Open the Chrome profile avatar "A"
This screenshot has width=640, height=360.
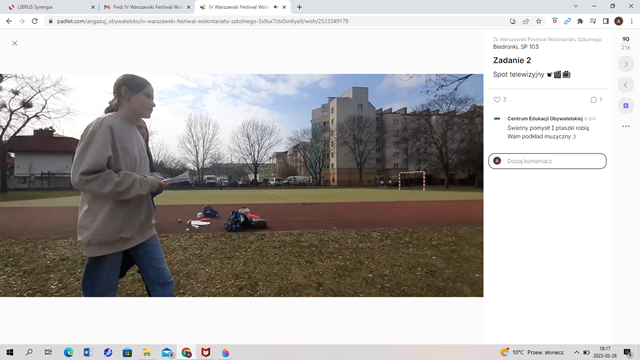pos(619,21)
